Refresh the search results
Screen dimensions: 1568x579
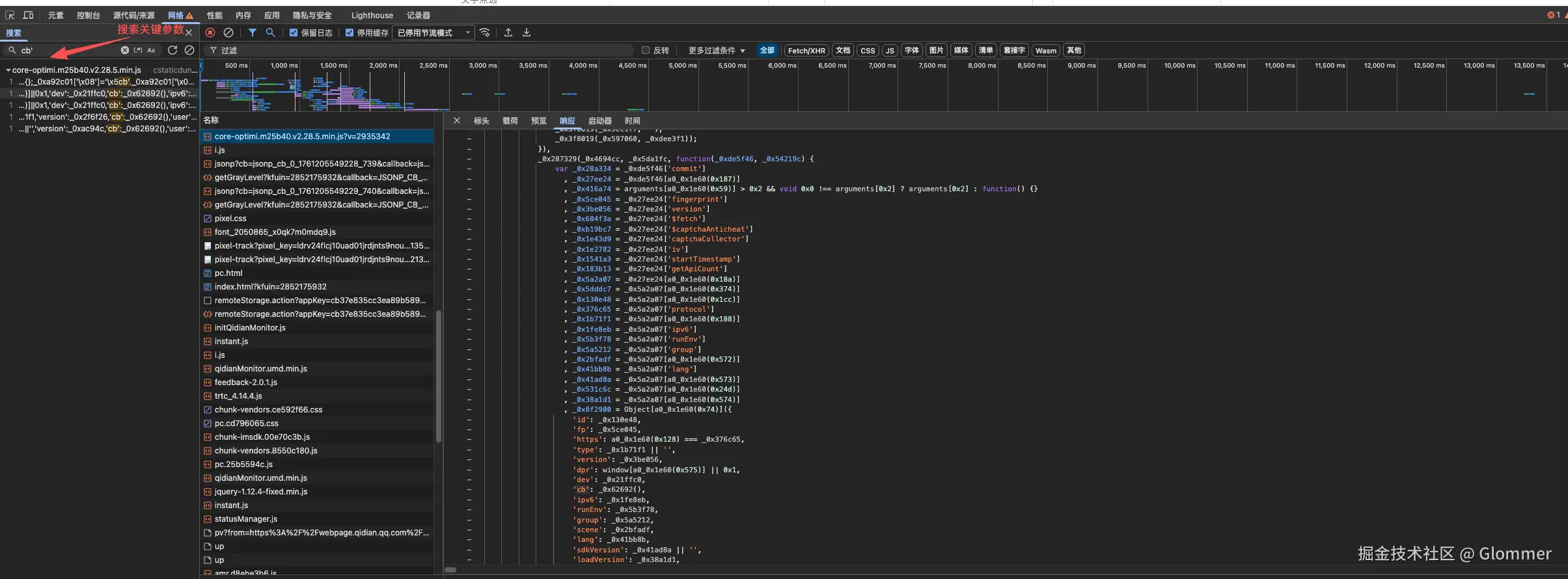tap(172, 50)
